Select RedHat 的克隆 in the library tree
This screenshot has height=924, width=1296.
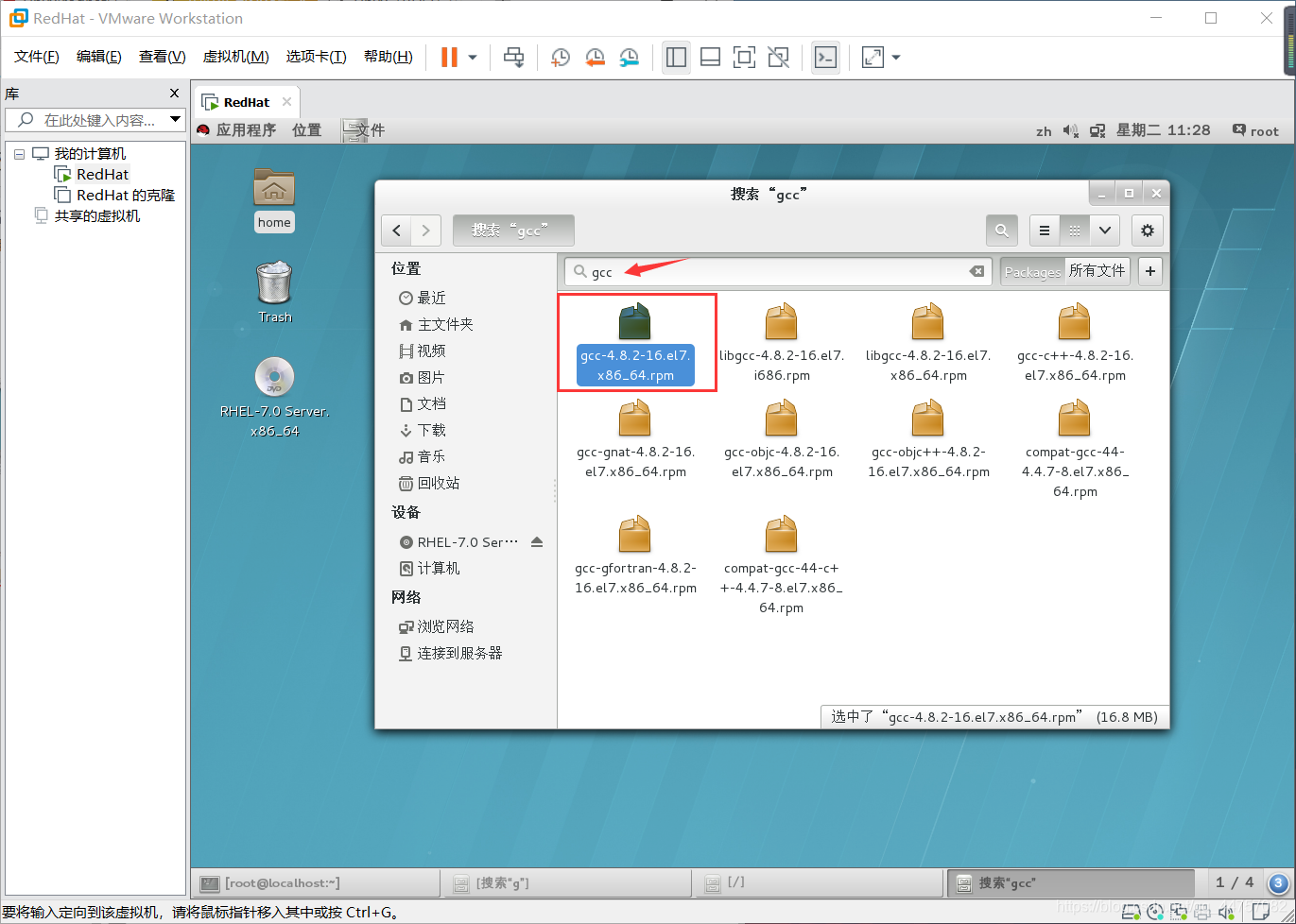pos(126,196)
